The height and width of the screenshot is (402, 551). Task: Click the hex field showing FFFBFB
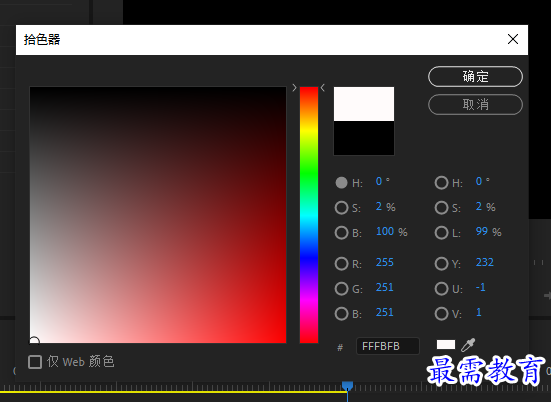[388, 346]
